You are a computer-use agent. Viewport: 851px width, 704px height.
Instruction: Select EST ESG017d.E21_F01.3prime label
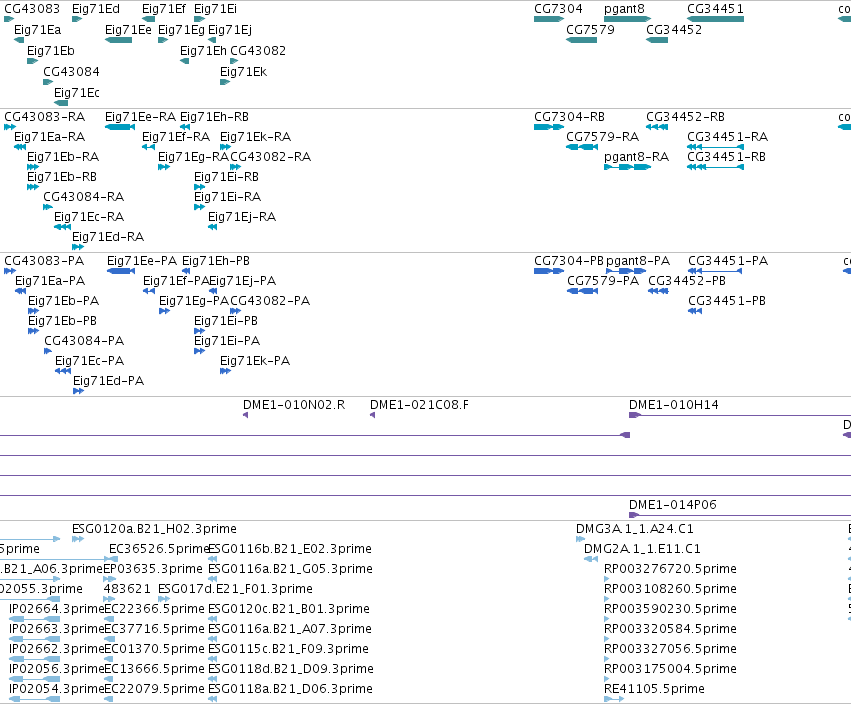(236, 589)
